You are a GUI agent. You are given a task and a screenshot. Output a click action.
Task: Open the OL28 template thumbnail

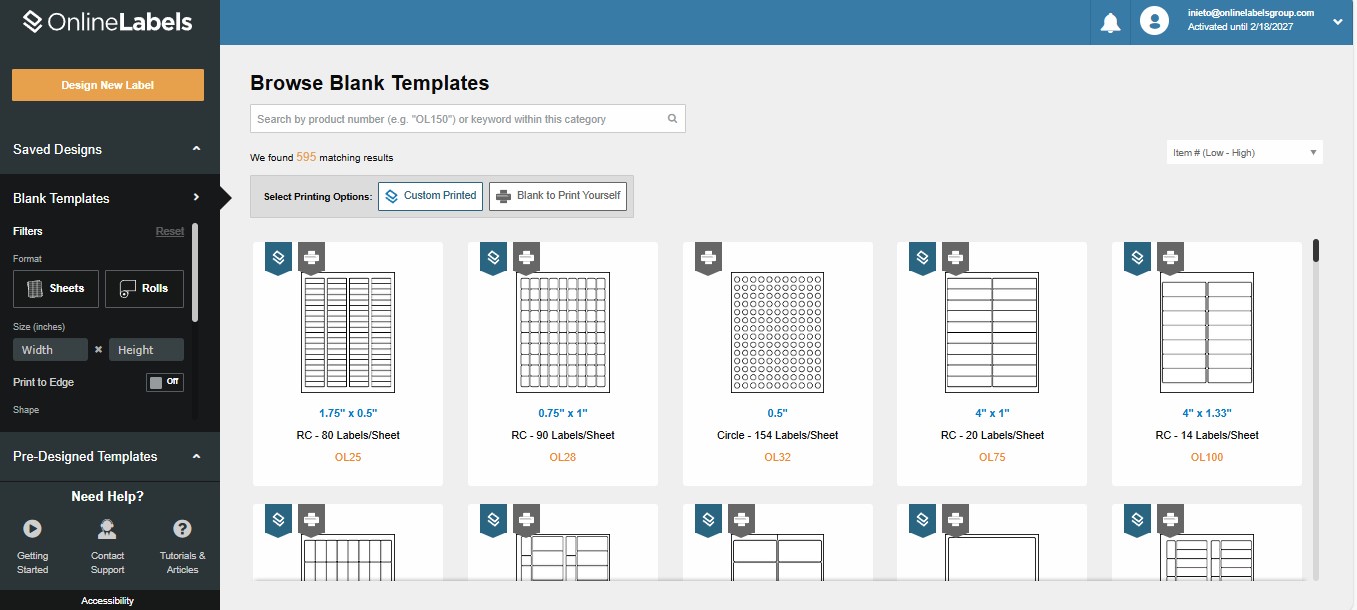563,334
